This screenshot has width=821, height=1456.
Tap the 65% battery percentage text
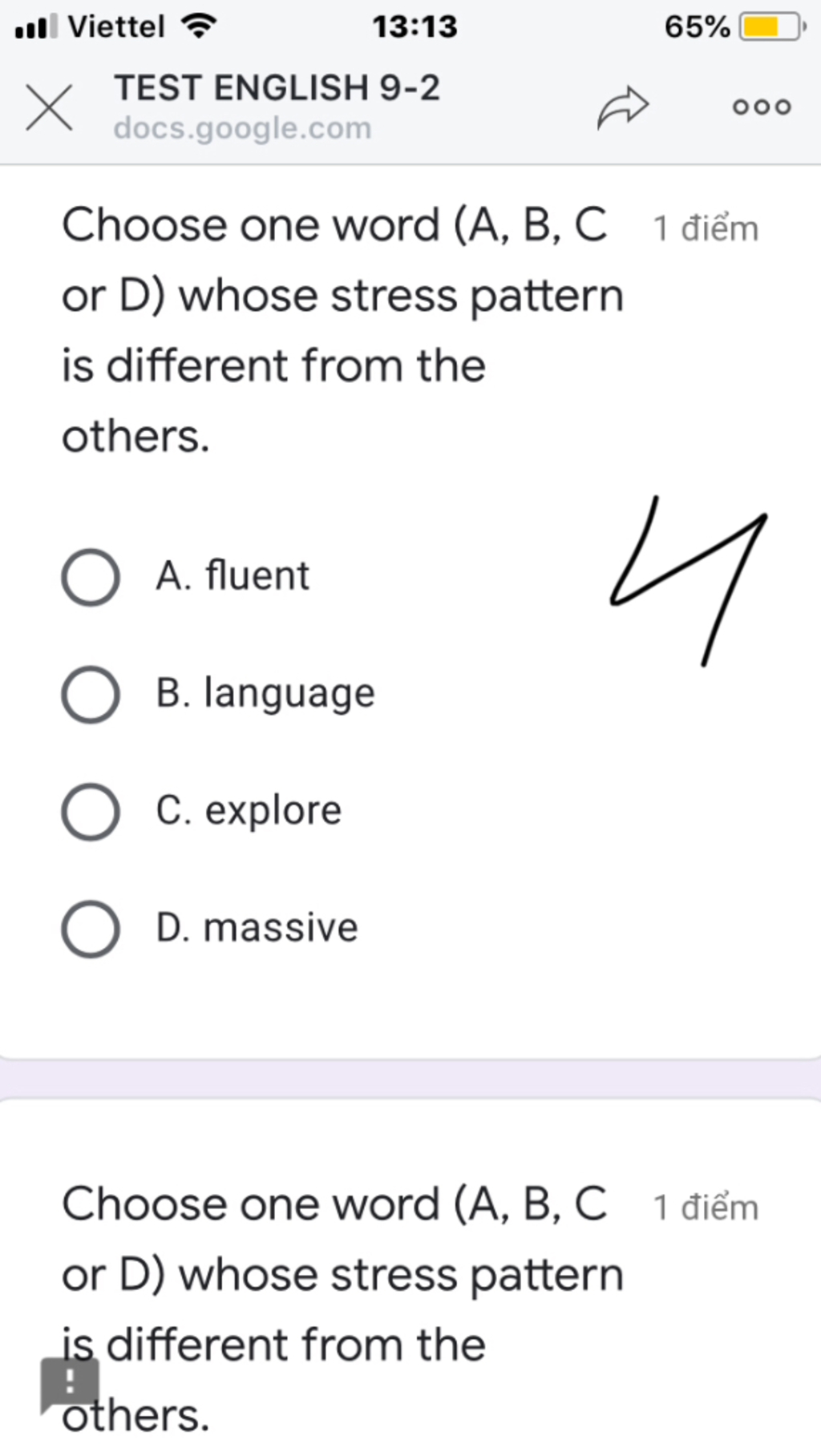tap(697, 27)
